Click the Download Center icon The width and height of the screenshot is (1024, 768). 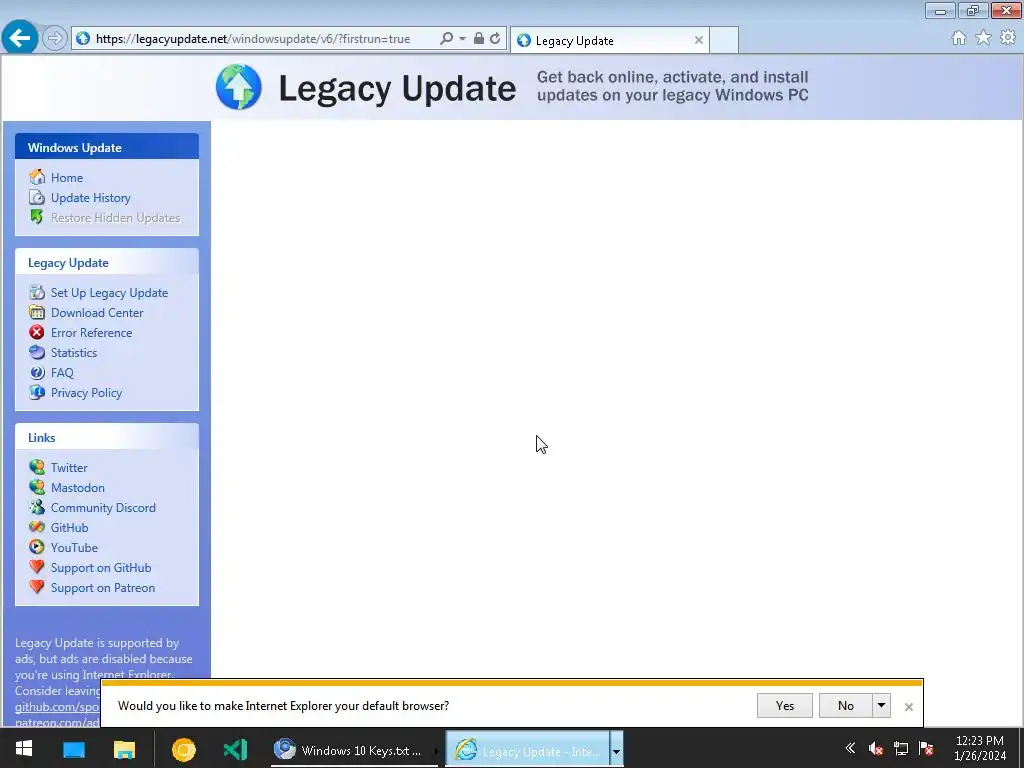(x=37, y=312)
